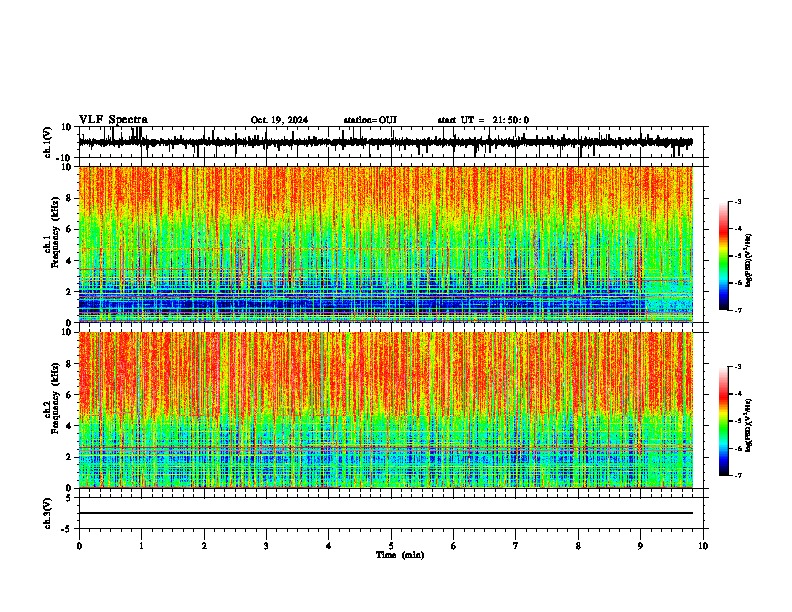
Task: Click the time axis tick label '0'
Action: pos(79,546)
